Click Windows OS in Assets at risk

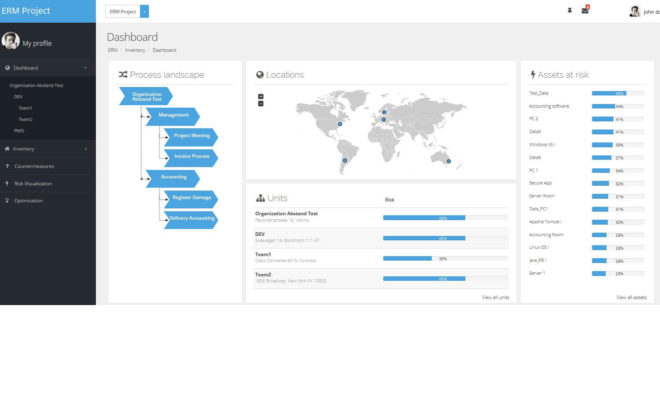tap(542, 145)
